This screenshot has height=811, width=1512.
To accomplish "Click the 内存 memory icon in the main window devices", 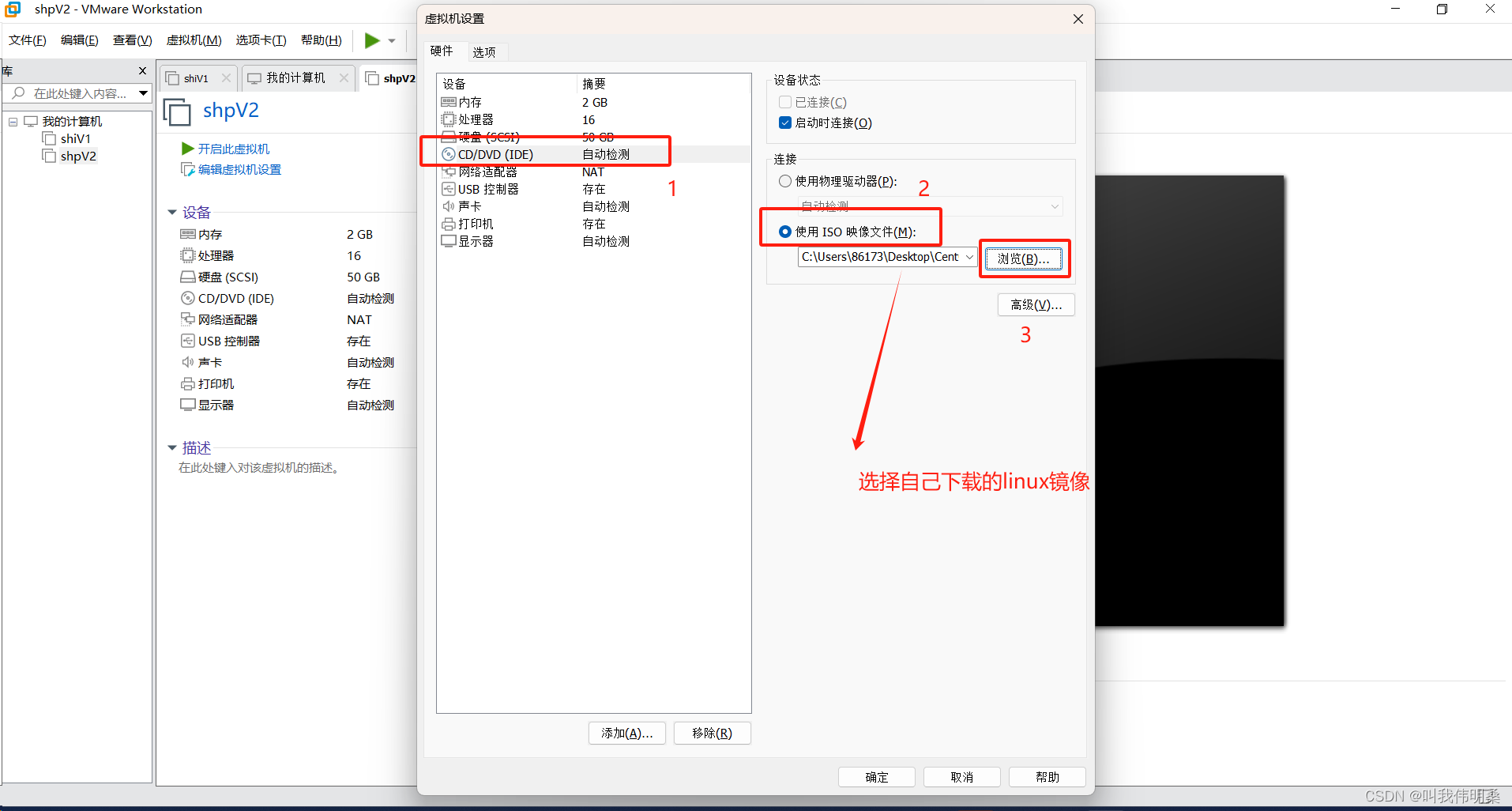I will (x=188, y=234).
